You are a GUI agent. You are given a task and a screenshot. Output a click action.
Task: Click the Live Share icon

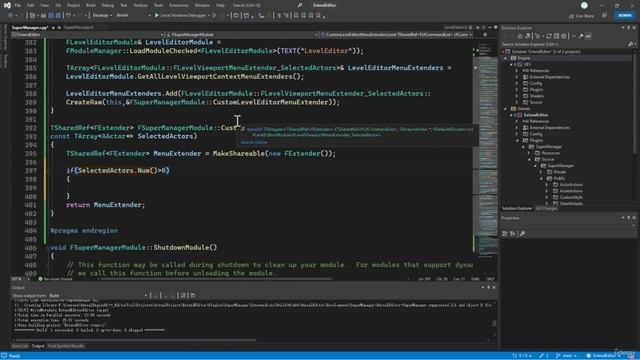point(571,16)
